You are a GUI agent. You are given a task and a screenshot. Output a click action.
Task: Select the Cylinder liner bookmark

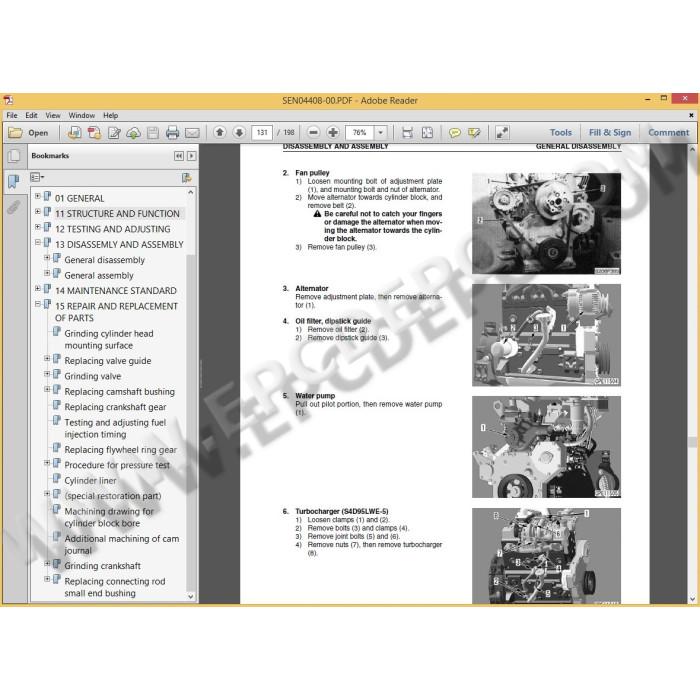point(90,480)
